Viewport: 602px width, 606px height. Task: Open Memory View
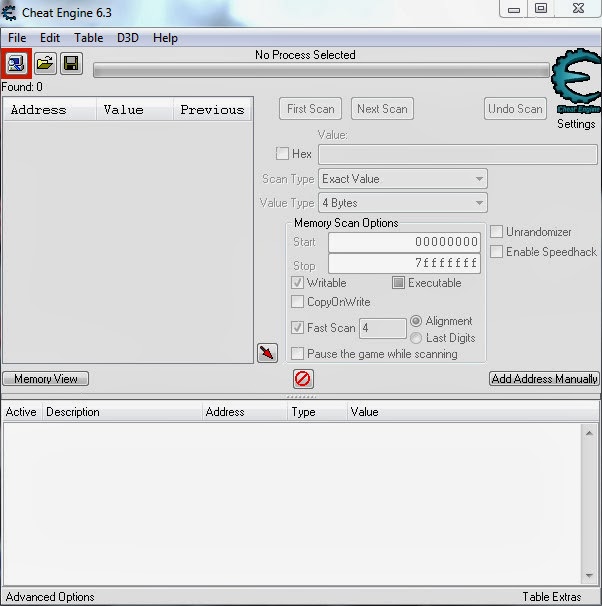point(46,379)
